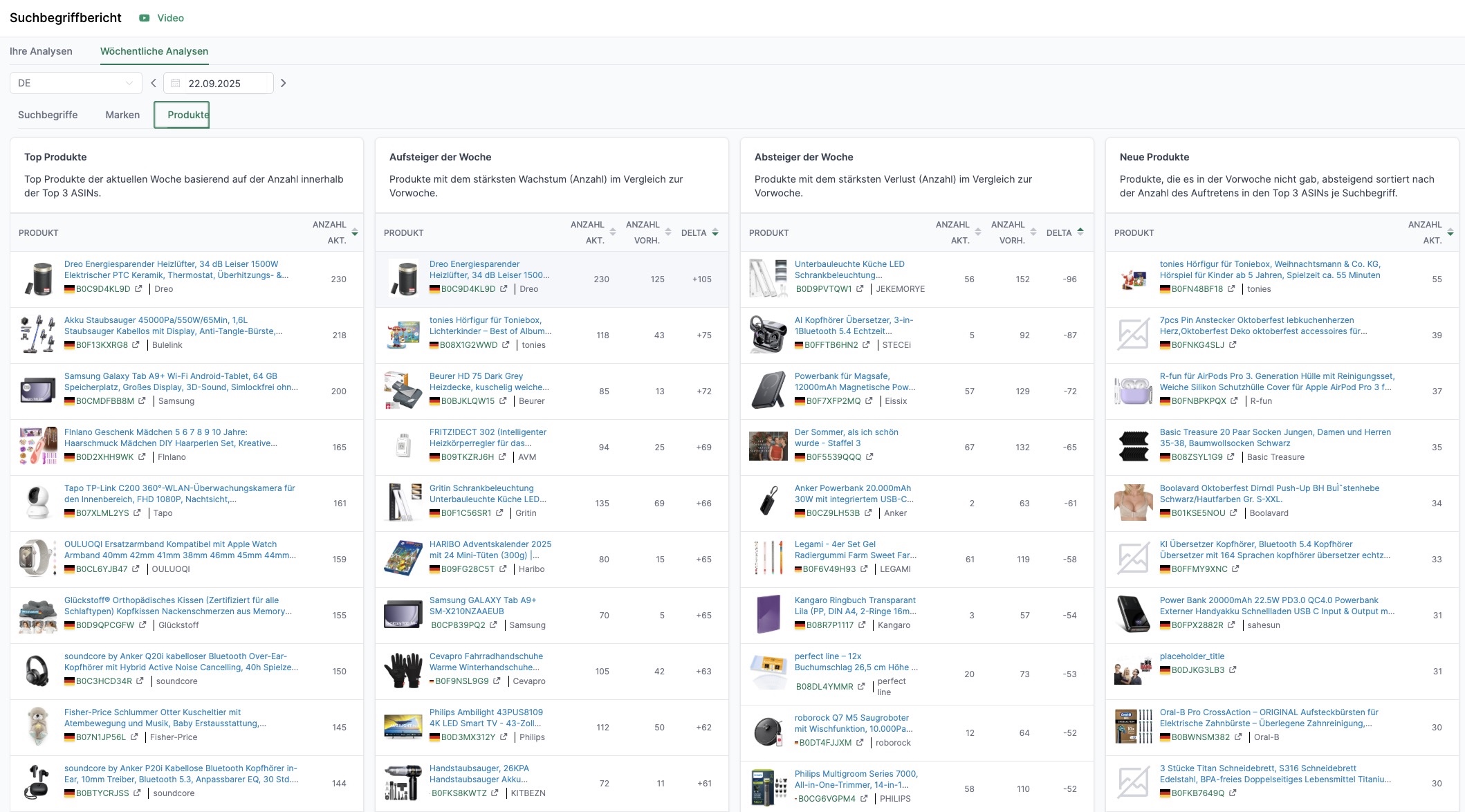Click Samsung Galaxy Tab A9+ thumbnail in Top Produkte
This screenshot has width=1465, height=812.
coord(38,391)
